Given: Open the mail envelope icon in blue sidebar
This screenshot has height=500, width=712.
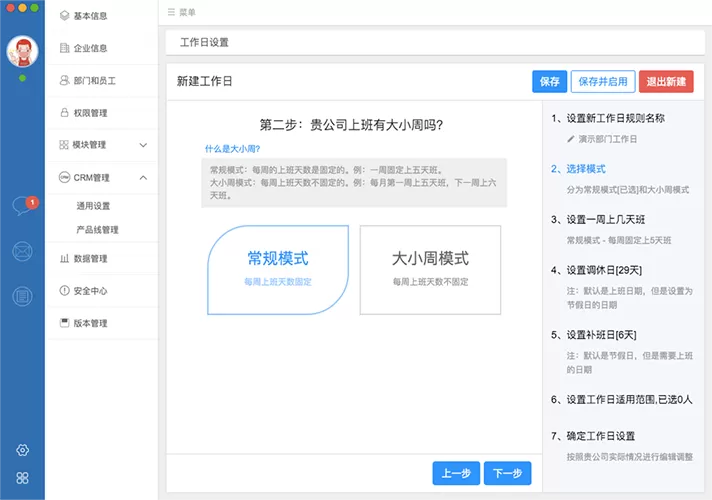Looking at the screenshot, I should click(22, 251).
